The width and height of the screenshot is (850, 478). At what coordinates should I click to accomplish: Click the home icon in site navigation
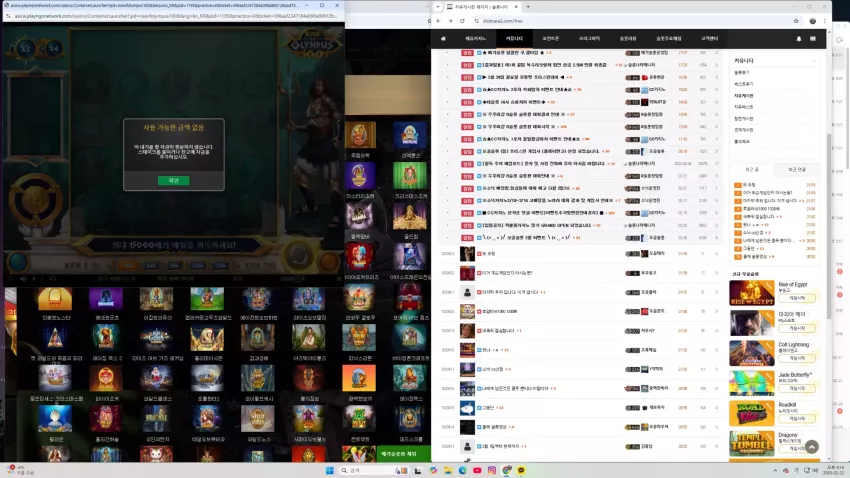[x=443, y=38]
